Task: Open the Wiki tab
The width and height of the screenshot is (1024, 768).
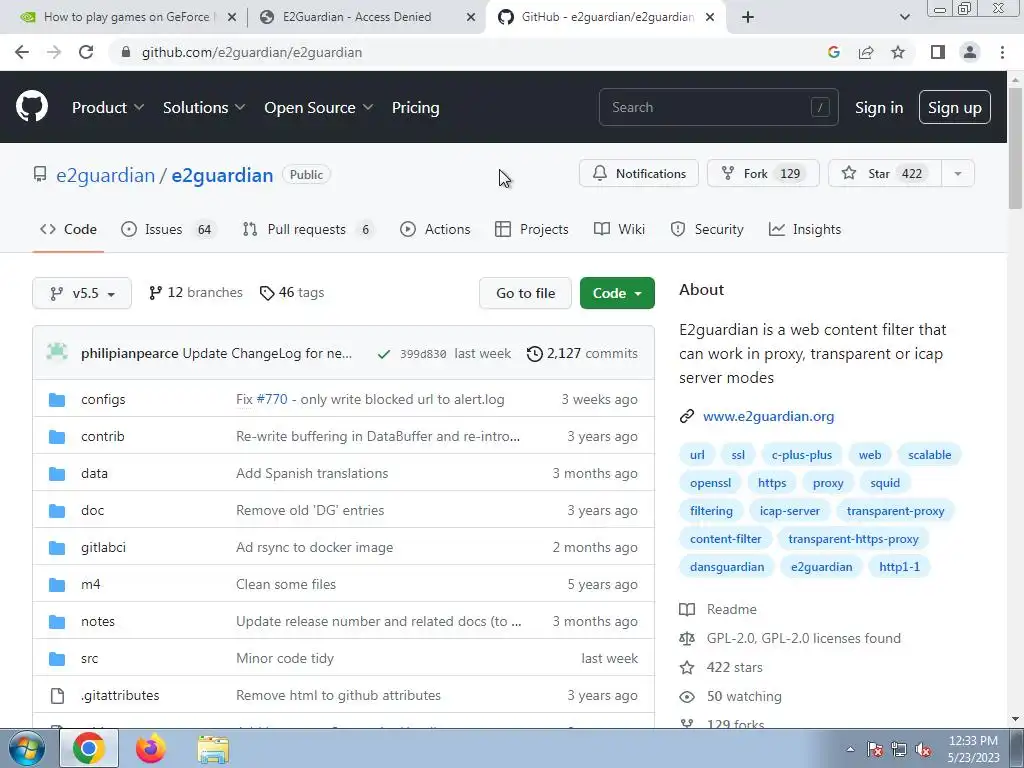Action: tap(619, 229)
